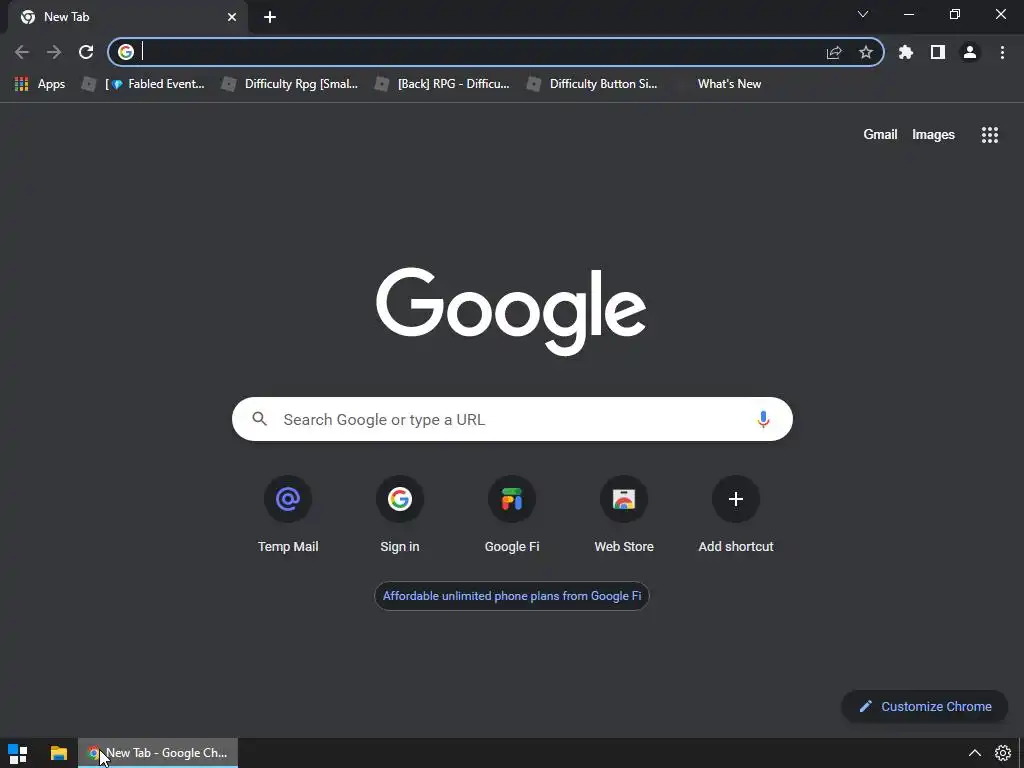Open the Difficulty Button Si... bookmark

592,84
